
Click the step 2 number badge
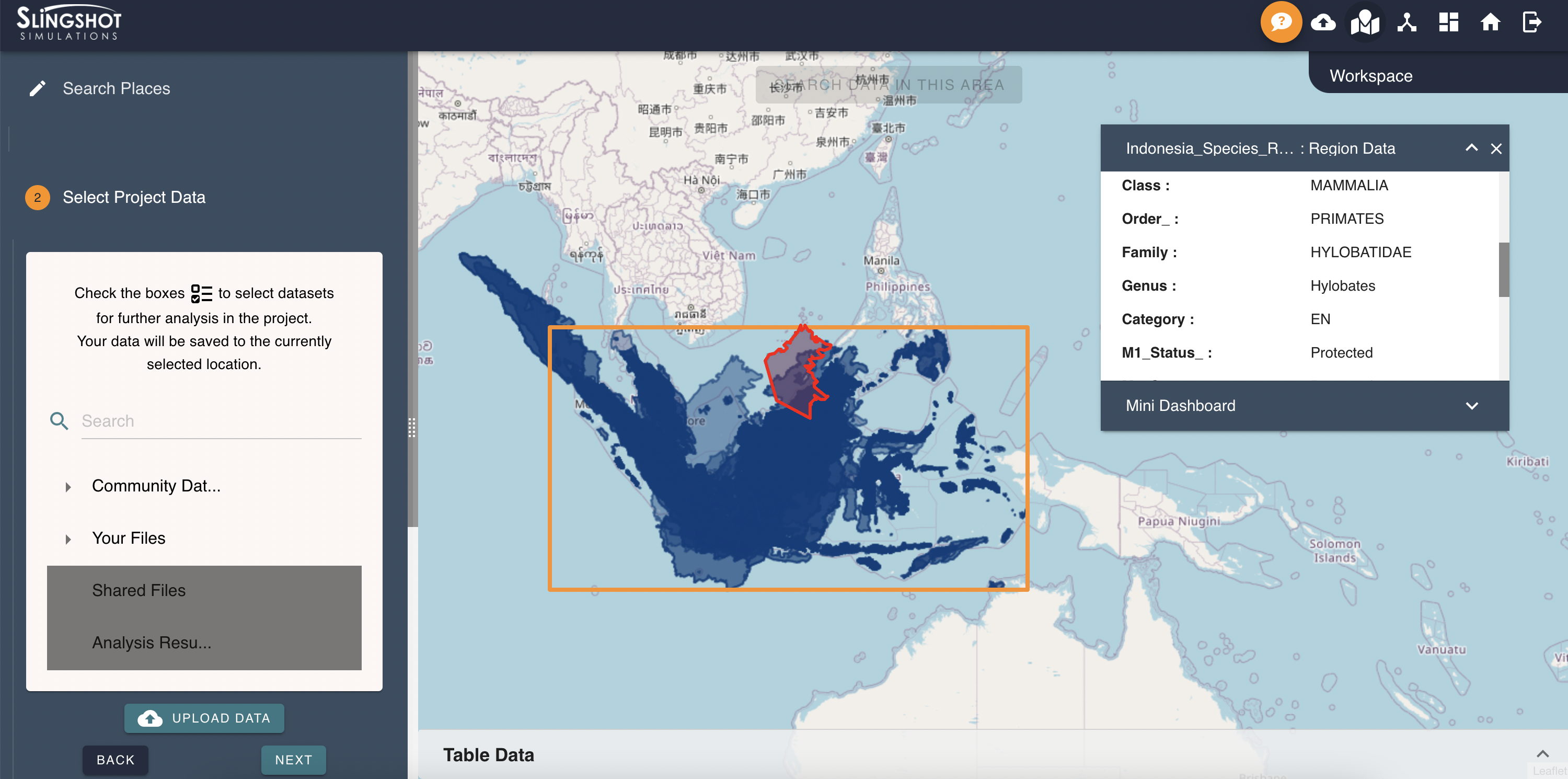(37, 197)
